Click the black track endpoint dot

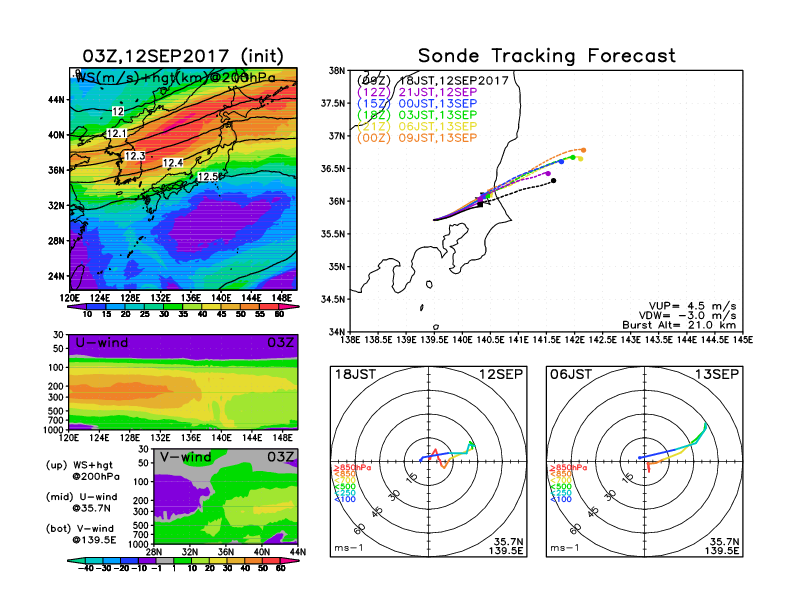pos(554,180)
